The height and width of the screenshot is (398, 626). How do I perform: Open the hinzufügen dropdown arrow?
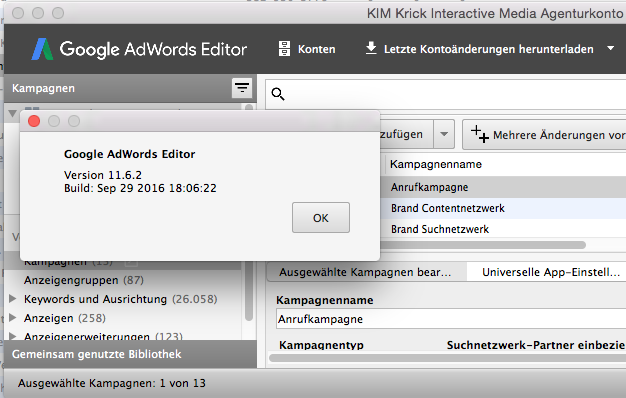point(444,134)
